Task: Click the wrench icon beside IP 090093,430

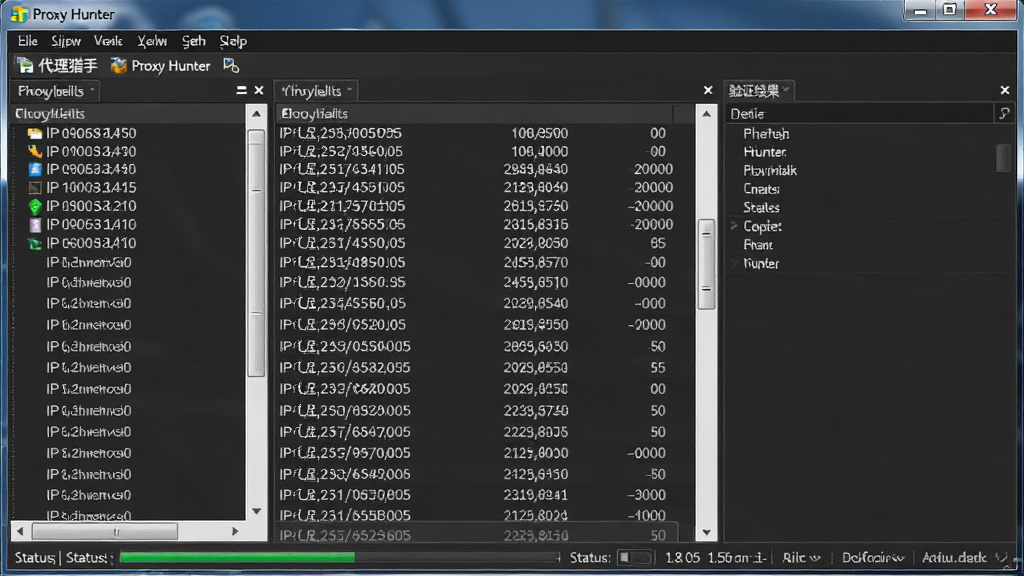Action: pos(35,152)
